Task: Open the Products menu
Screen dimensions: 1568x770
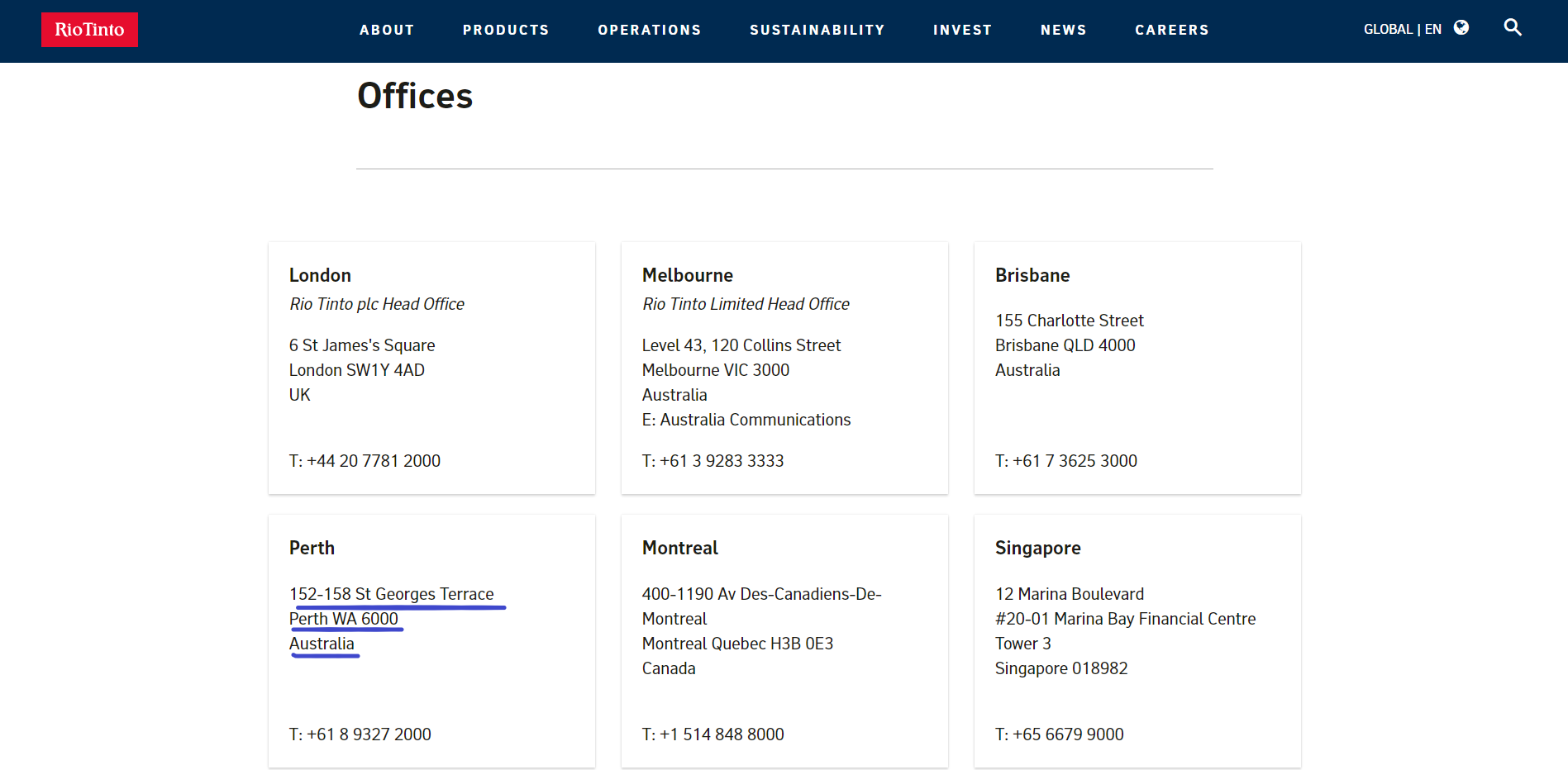Action: click(x=506, y=30)
